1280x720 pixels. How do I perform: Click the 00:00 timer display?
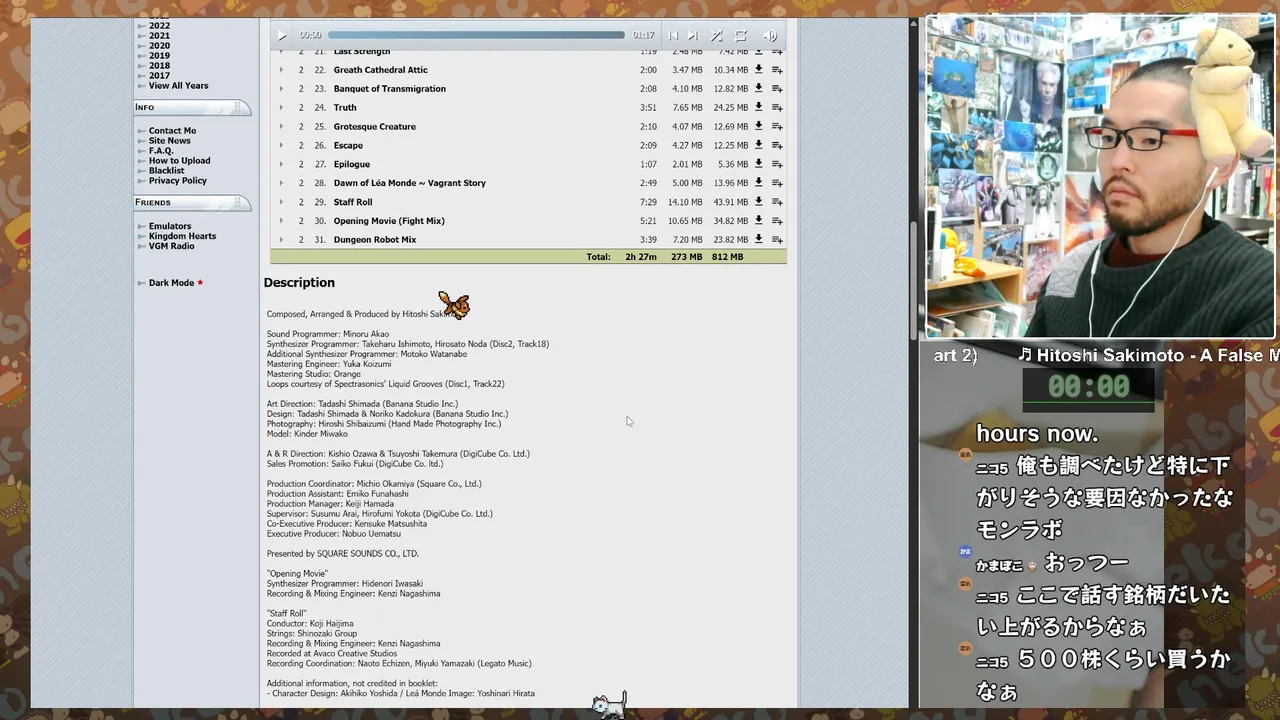point(1088,387)
